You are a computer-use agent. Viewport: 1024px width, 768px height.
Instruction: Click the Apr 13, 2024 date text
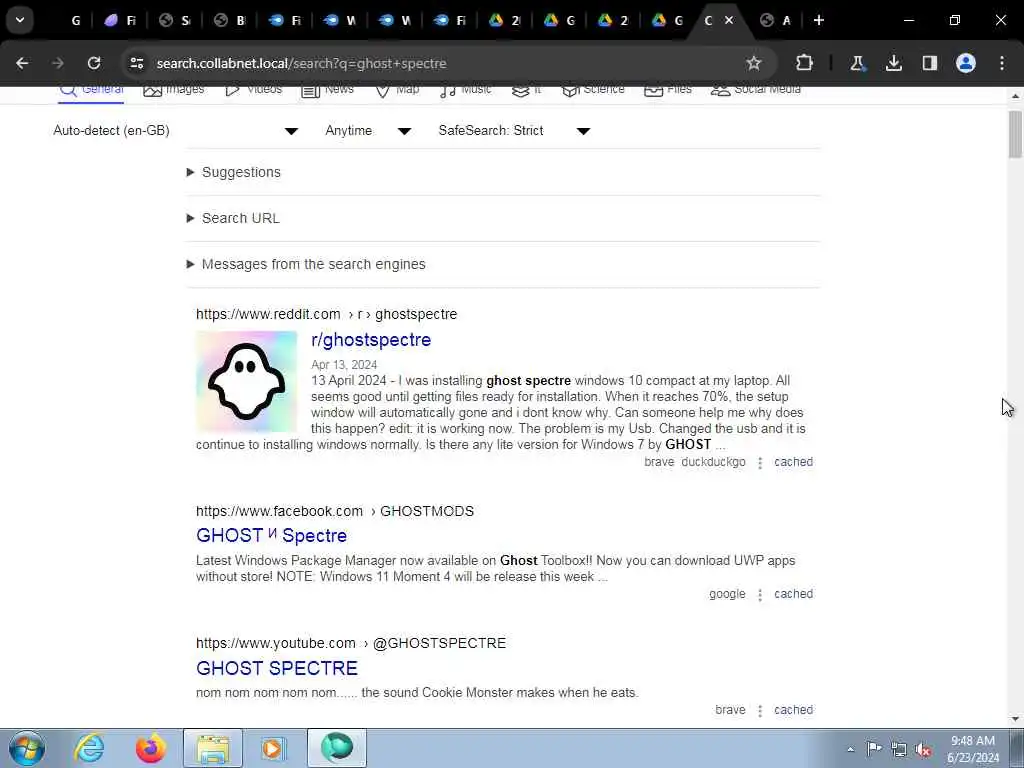click(344, 365)
